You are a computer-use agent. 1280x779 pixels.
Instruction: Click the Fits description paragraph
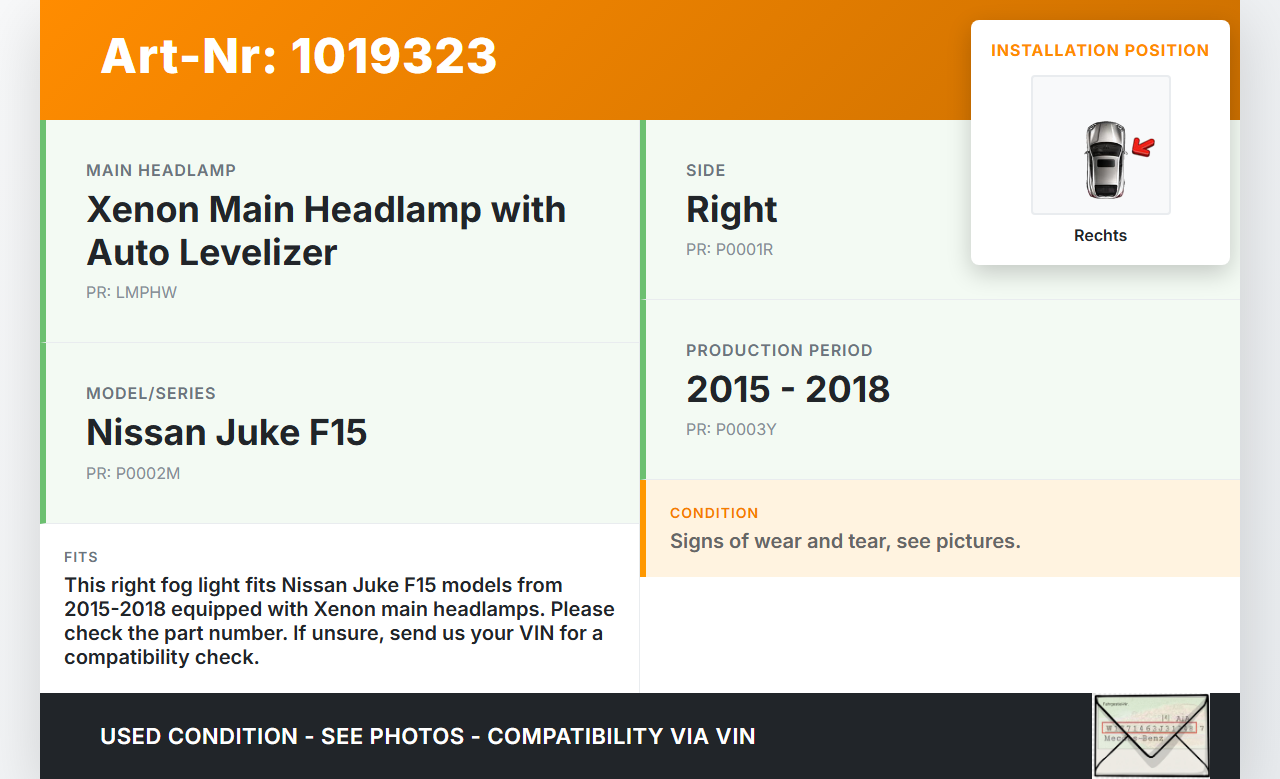tap(339, 621)
